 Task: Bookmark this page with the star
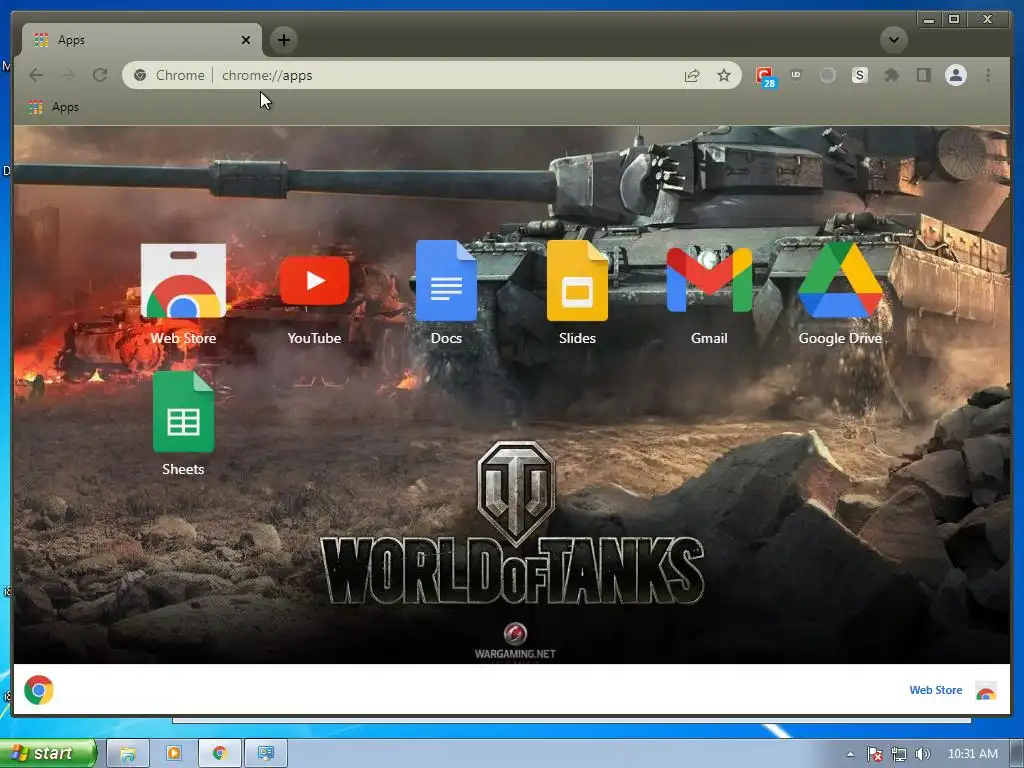724,75
